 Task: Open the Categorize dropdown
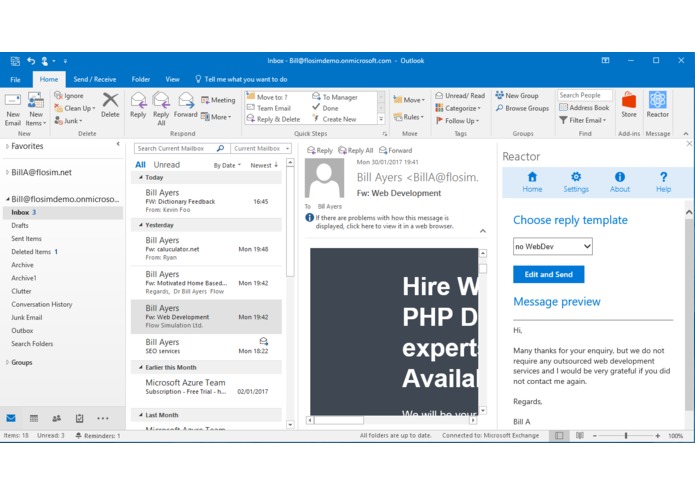[x=458, y=108]
